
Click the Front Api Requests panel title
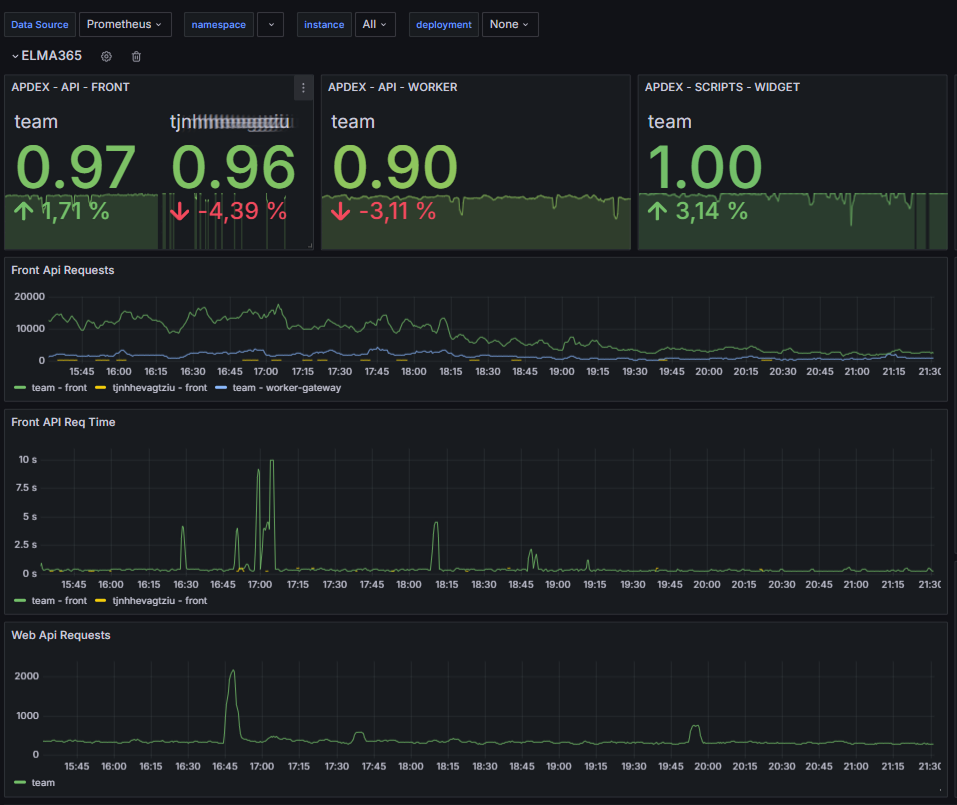click(x=62, y=270)
